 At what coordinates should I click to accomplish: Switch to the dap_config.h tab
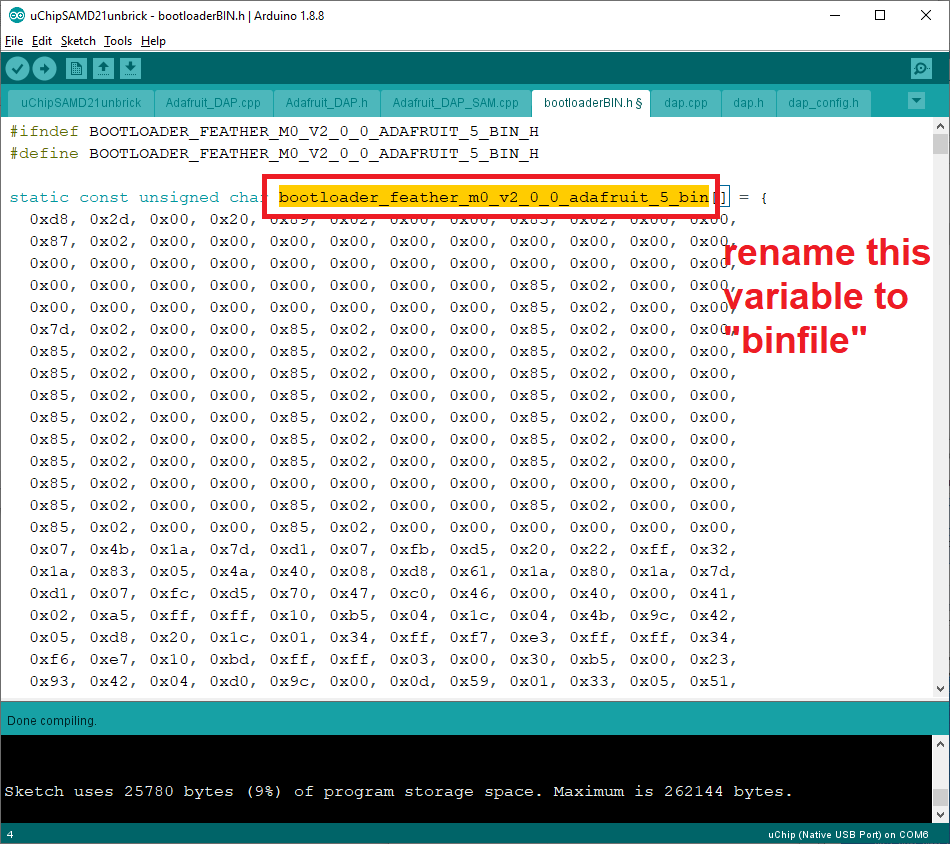(823, 103)
